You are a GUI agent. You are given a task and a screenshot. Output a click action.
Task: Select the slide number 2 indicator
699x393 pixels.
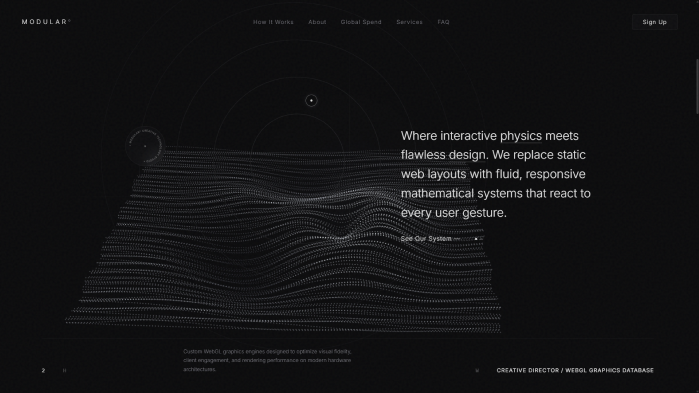pyautogui.click(x=43, y=370)
